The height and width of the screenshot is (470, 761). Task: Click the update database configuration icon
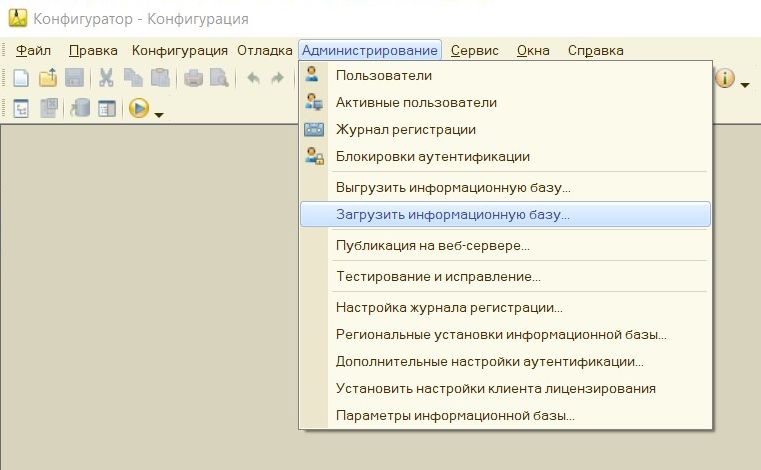tap(80, 108)
